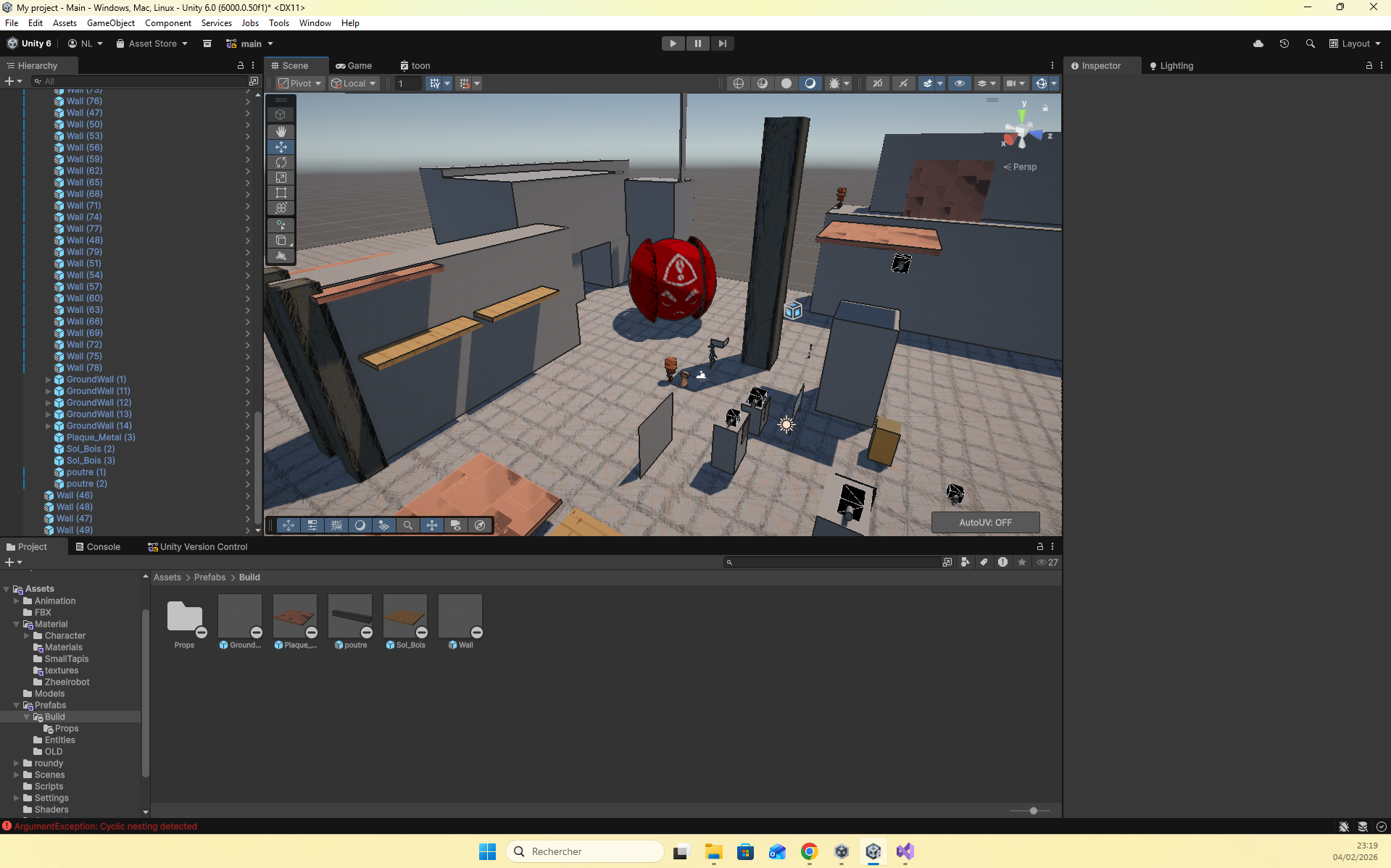The width and height of the screenshot is (1391, 868).
Task: Select the Rect tool
Action: coord(281,193)
